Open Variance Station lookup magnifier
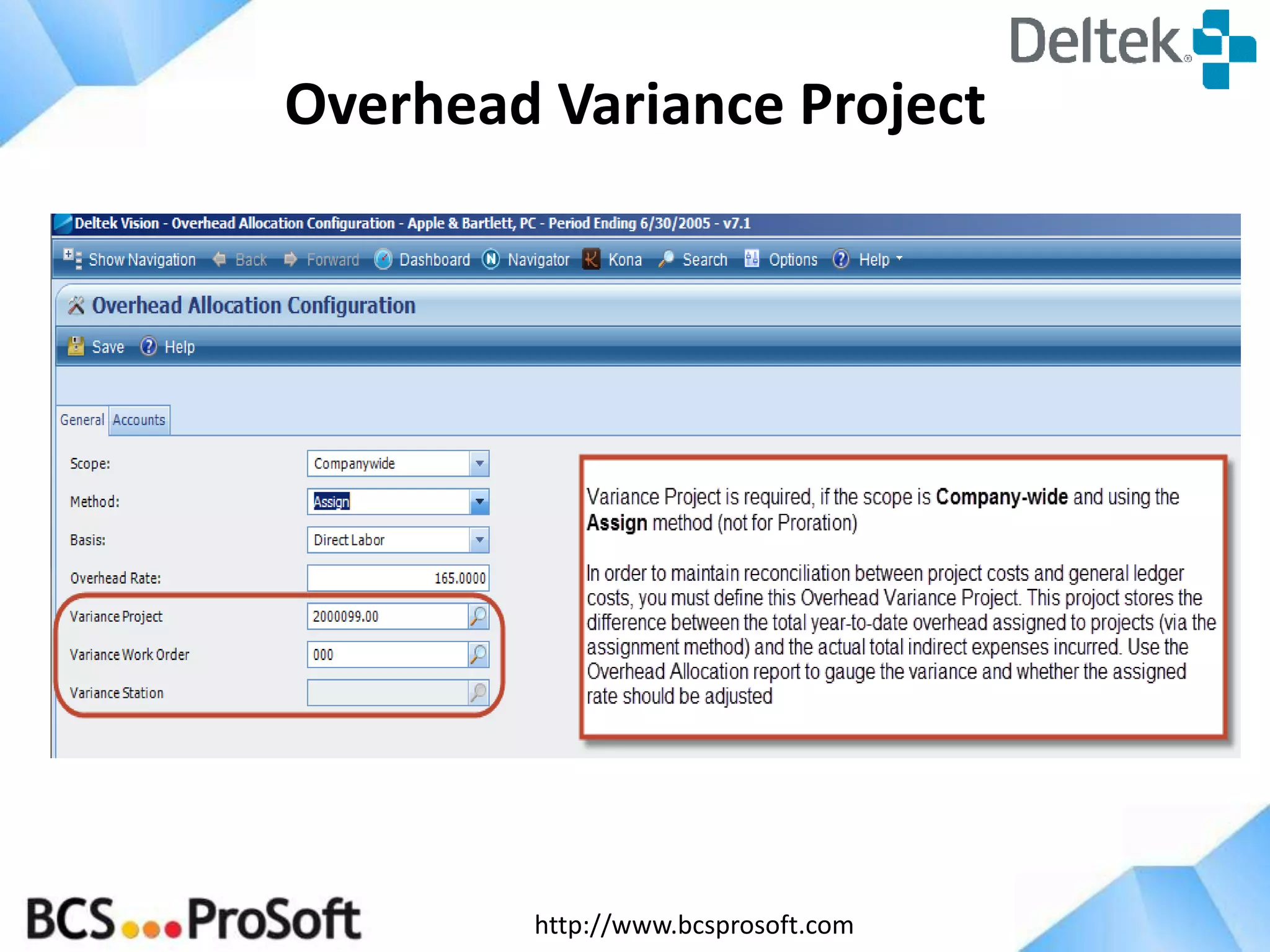This screenshot has width=1270, height=952. (478, 693)
